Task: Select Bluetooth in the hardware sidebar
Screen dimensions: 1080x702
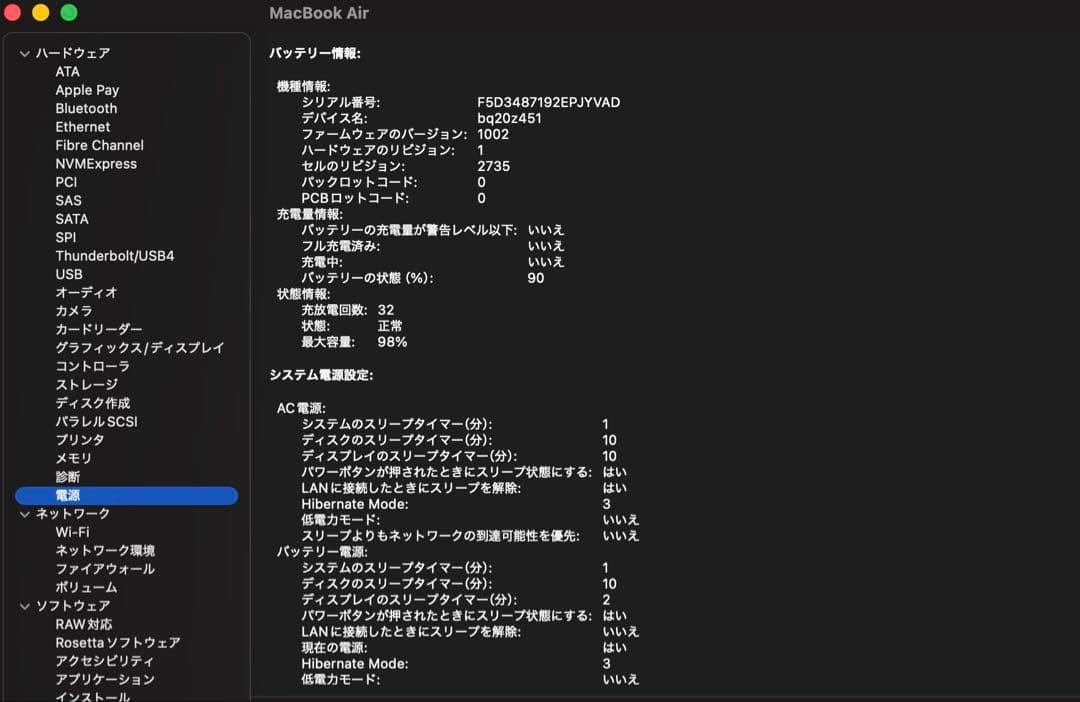Action: (85, 108)
